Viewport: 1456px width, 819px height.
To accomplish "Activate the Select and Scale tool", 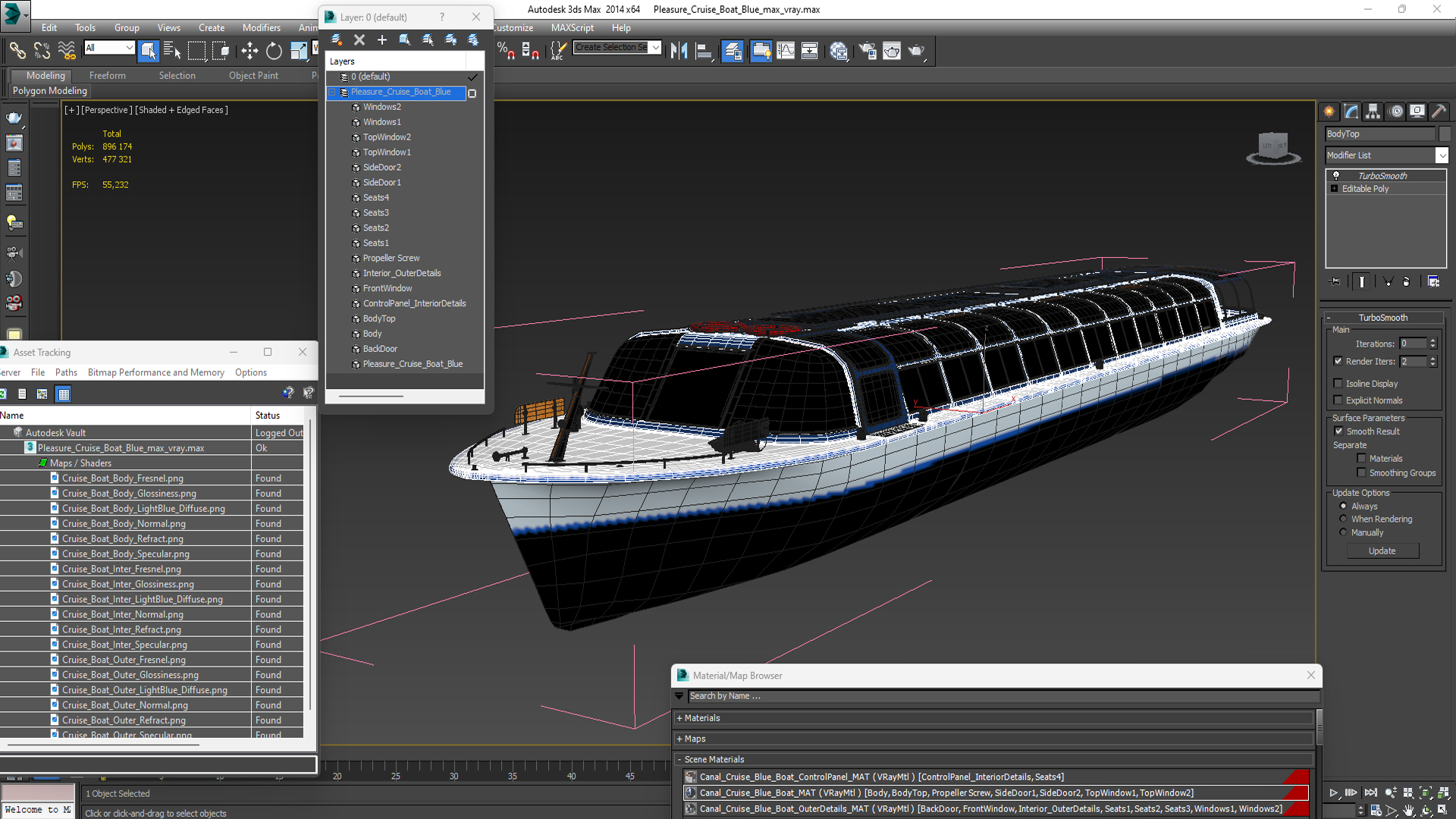I will [x=299, y=51].
